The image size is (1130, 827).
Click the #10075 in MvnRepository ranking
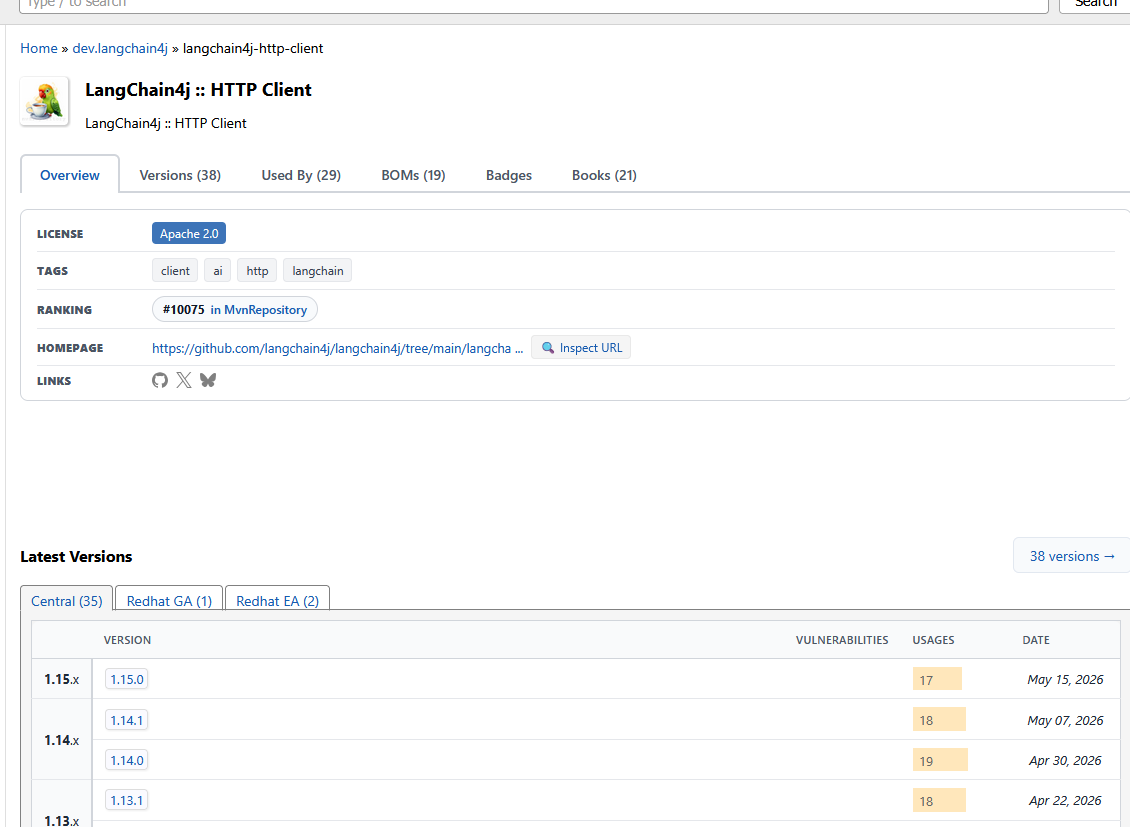[x=235, y=310]
